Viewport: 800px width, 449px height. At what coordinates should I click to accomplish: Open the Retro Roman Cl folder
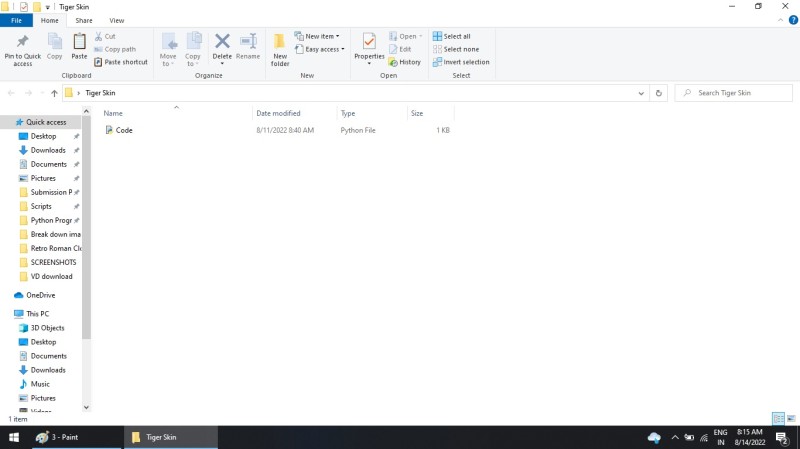coord(56,248)
